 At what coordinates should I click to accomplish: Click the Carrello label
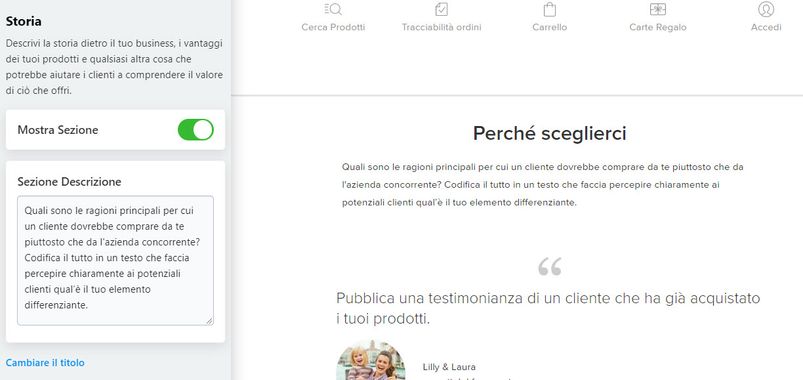[x=550, y=27]
